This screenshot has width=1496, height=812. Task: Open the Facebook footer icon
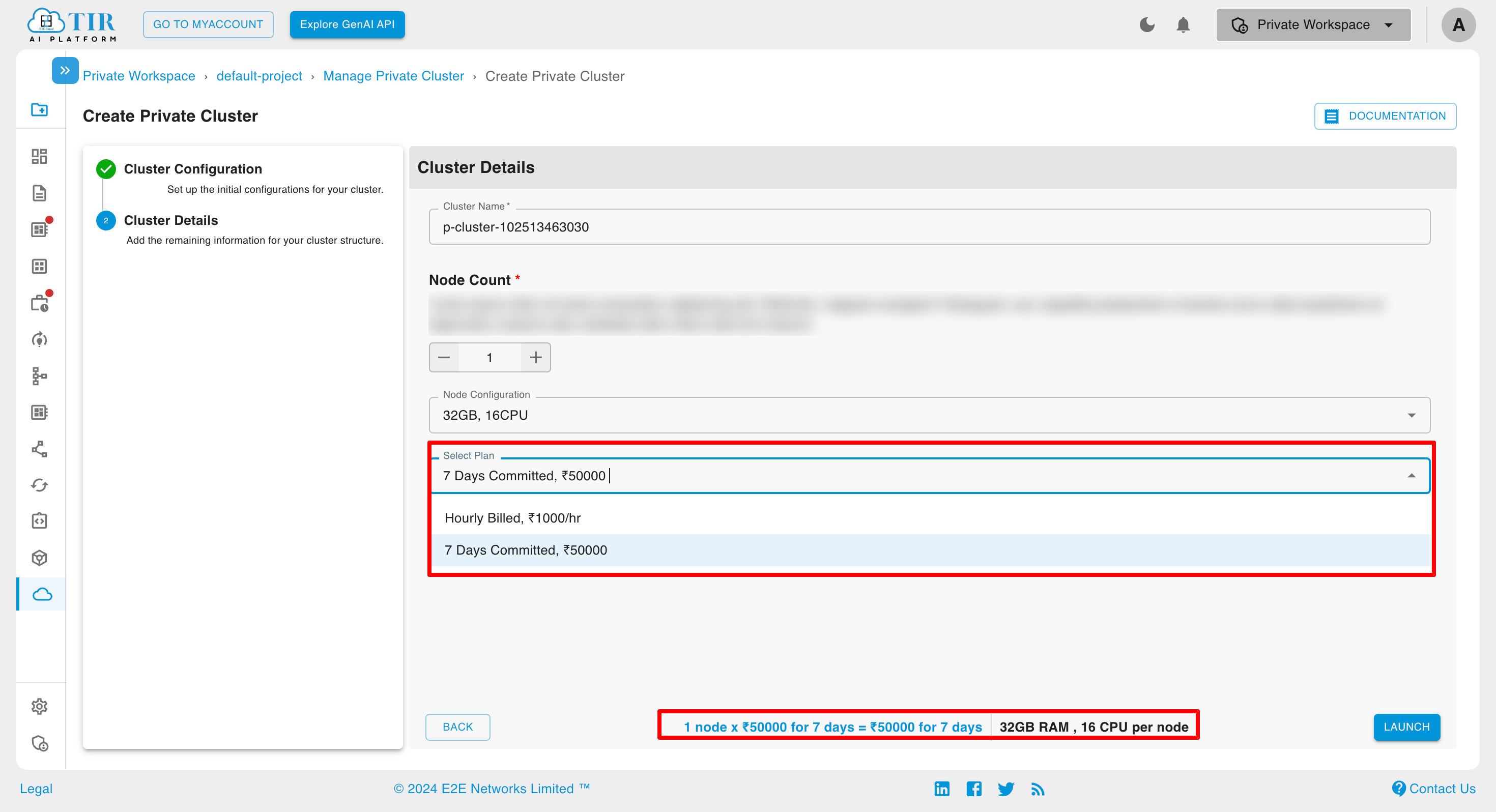click(974, 789)
